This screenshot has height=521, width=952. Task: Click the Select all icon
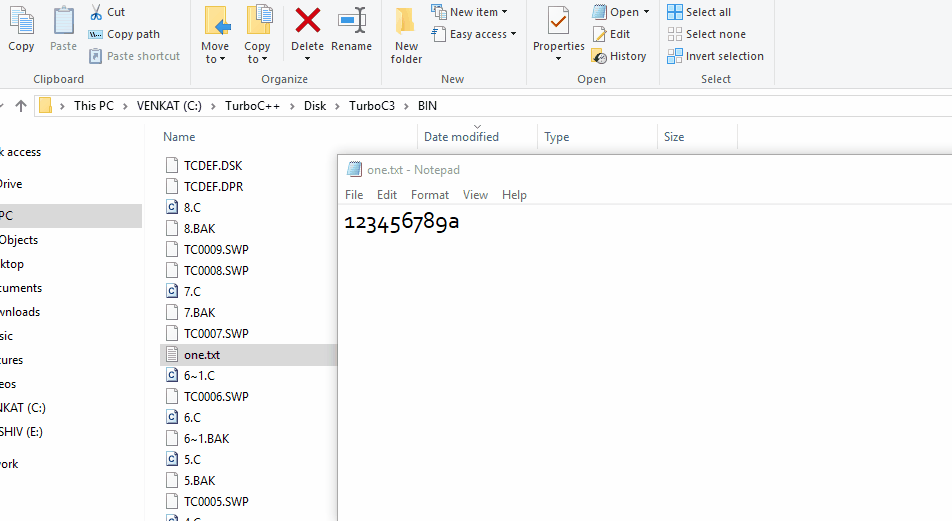[x=675, y=12]
